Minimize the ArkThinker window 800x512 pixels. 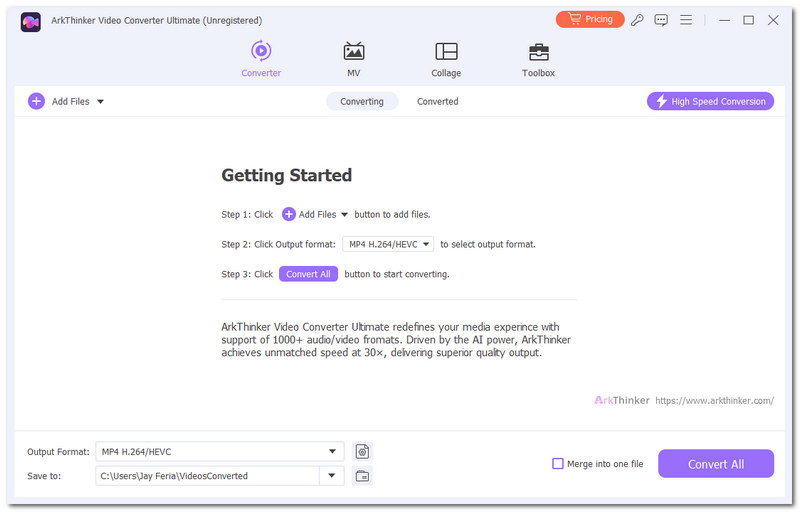click(x=724, y=20)
